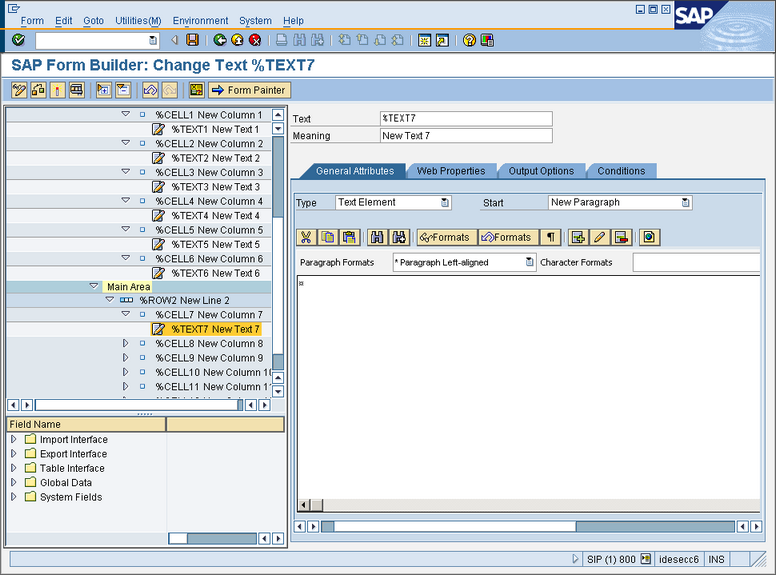Viewport: 776px width, 575px height.
Task: Toggle Display/Change mode pencil icon
Action: (19, 90)
